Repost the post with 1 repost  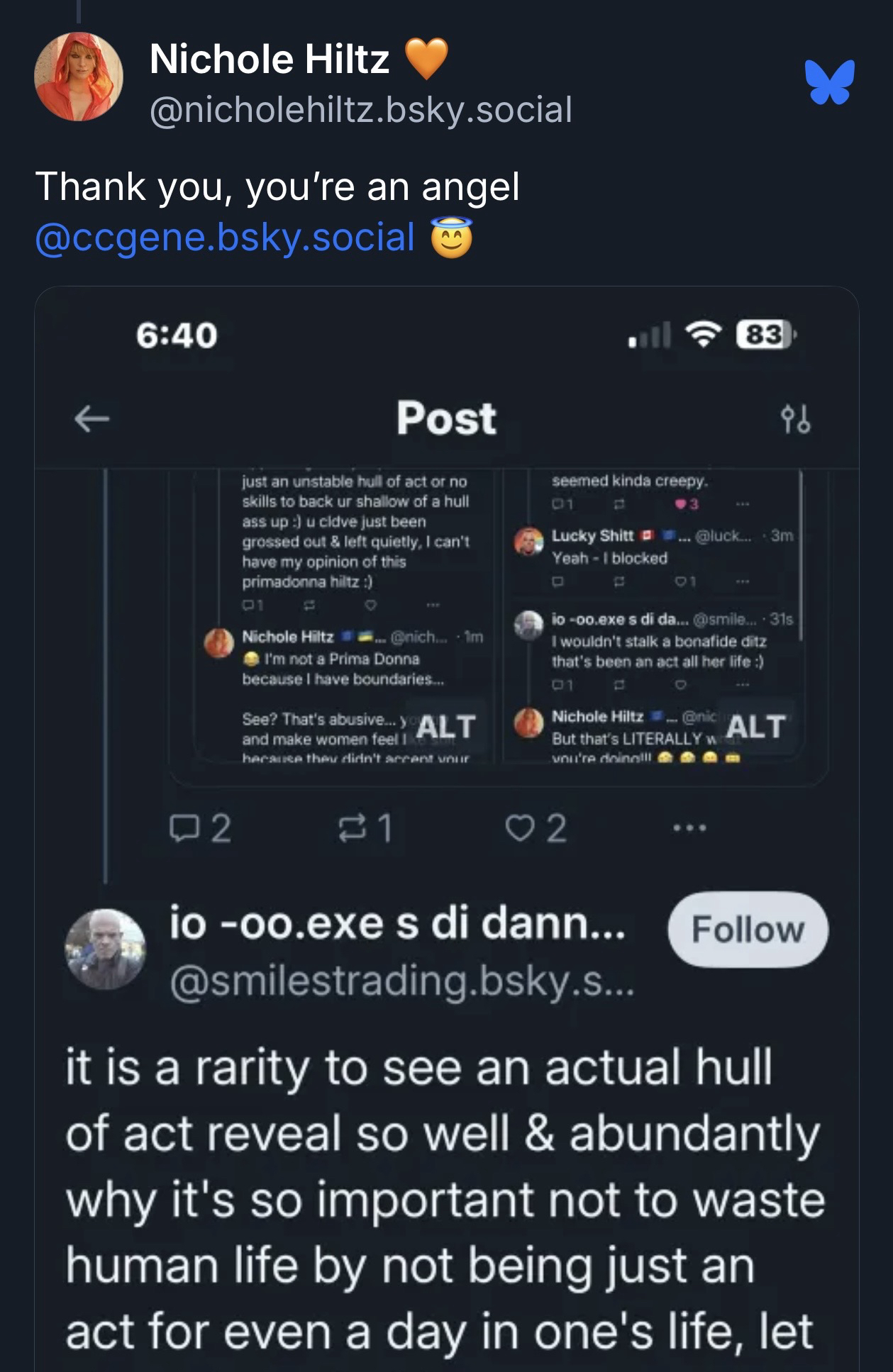tap(366, 827)
